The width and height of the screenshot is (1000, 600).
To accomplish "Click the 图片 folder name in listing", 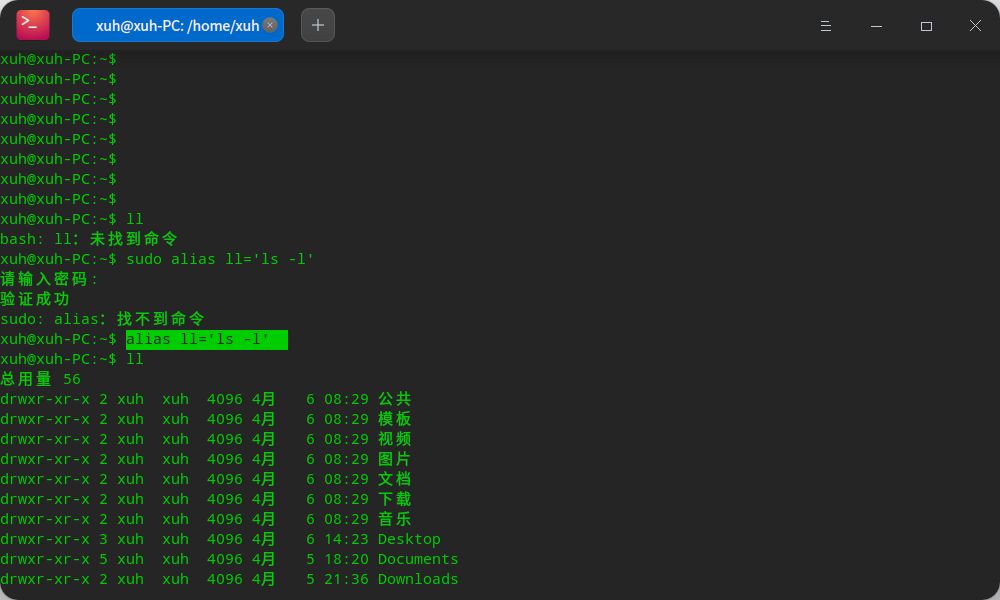I will tap(394, 459).
